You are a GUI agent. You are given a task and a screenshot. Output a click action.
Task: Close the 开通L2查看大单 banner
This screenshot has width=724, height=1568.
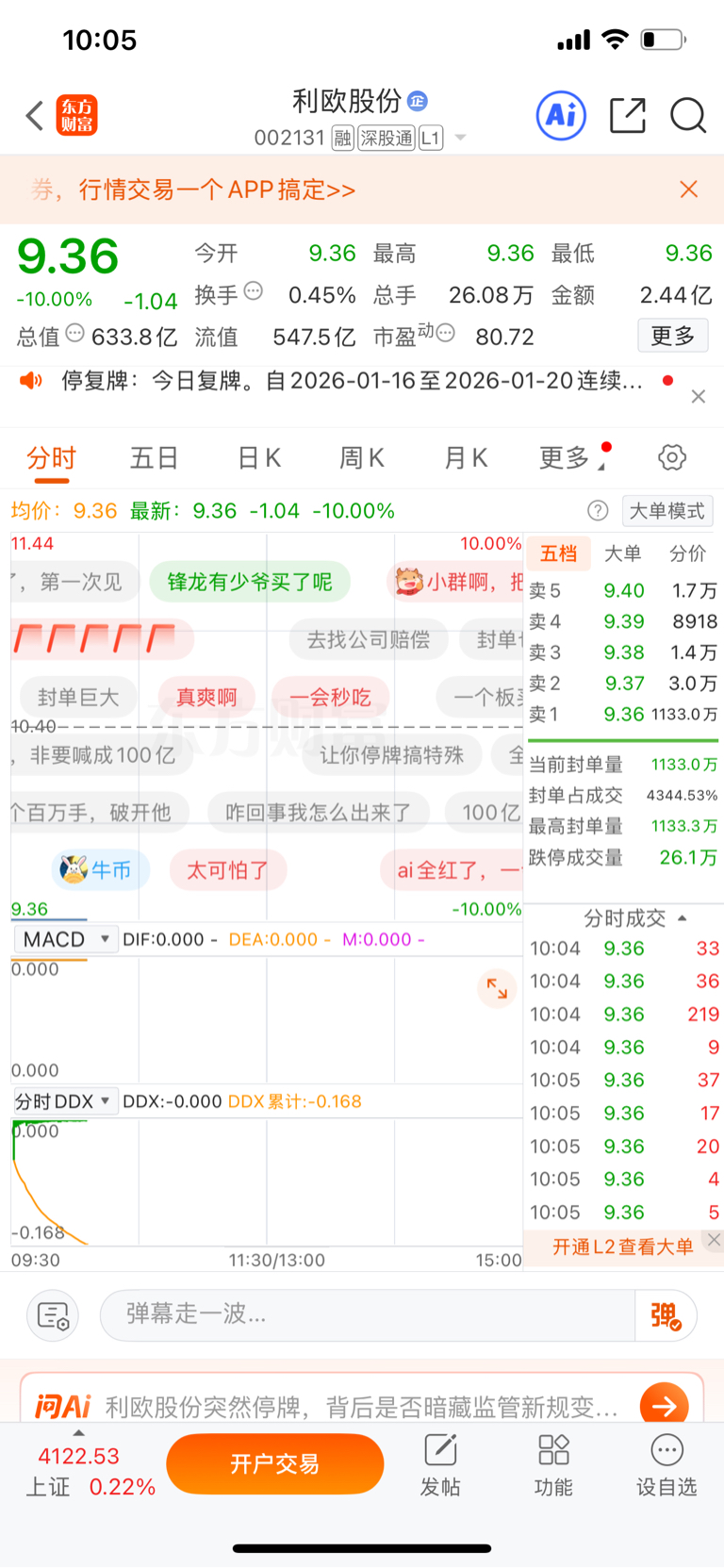click(714, 1240)
